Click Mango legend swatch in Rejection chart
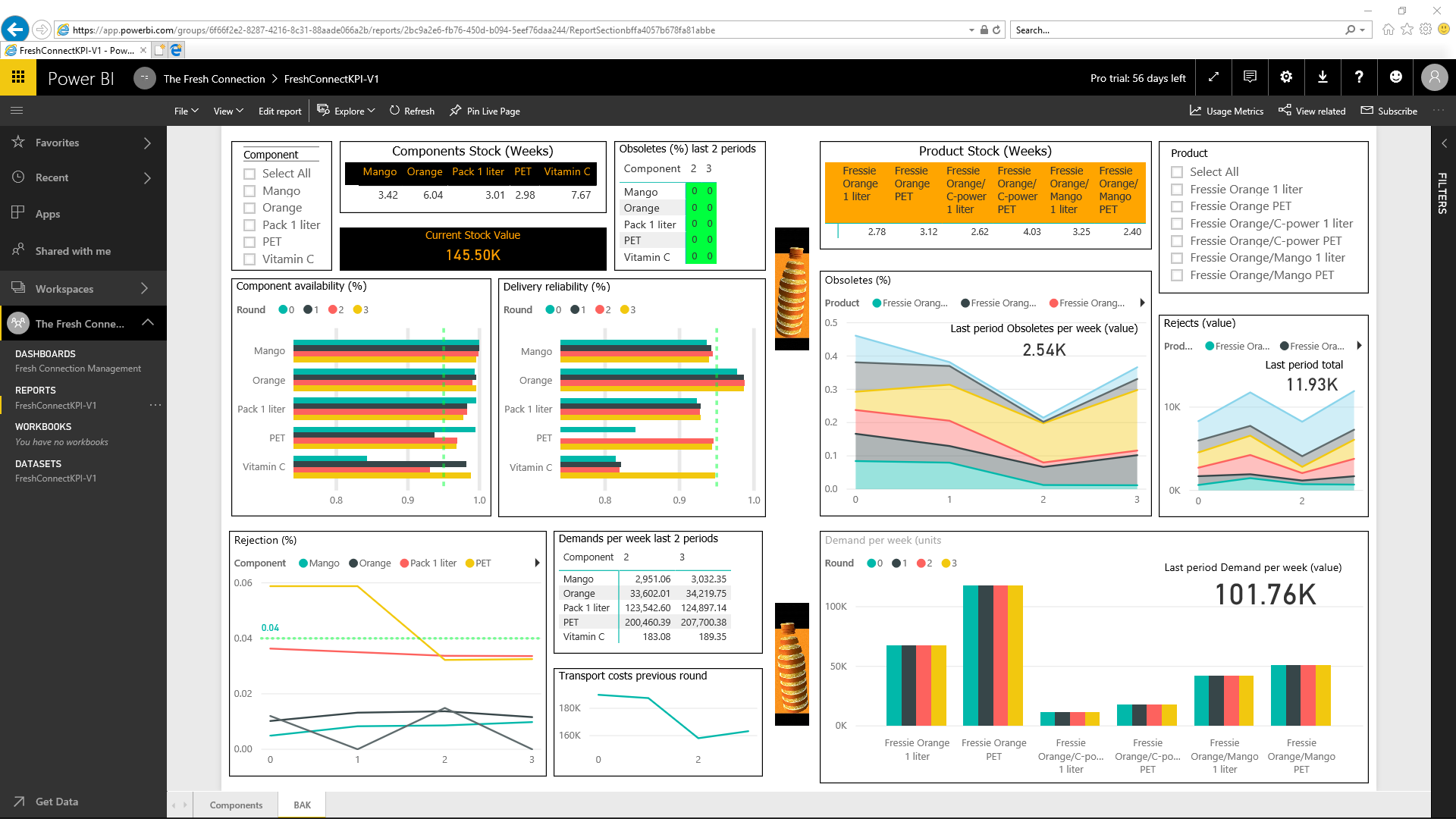This screenshot has width=1456, height=819. (x=303, y=563)
